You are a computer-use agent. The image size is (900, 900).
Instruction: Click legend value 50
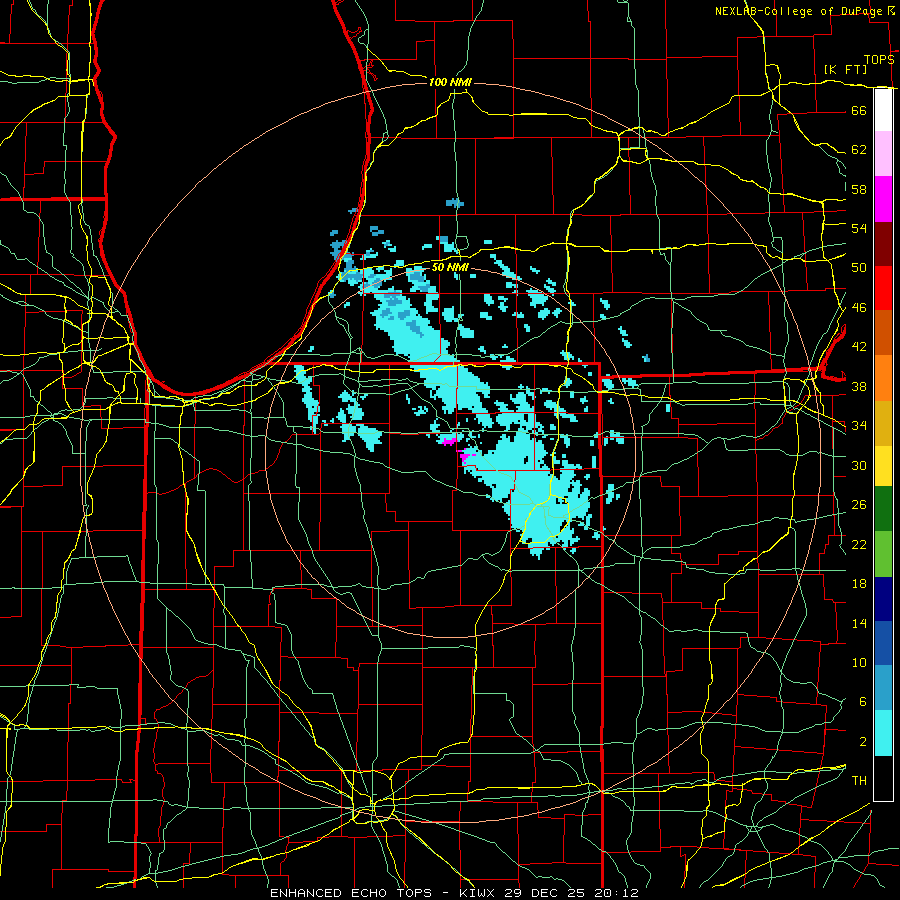coord(859,267)
